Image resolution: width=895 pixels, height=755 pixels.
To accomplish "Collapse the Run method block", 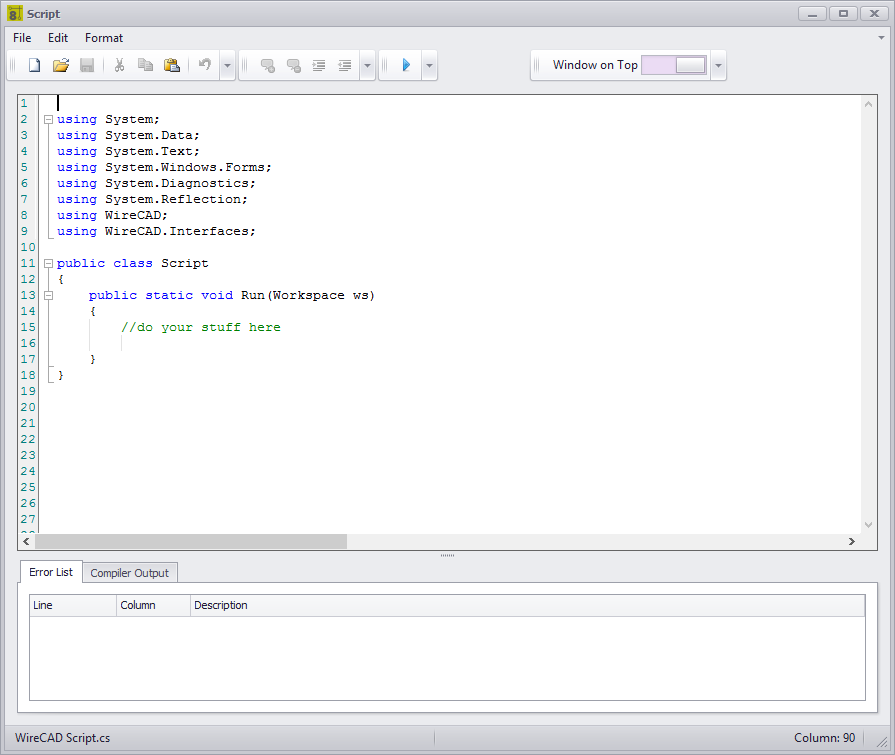I will click(x=49, y=295).
